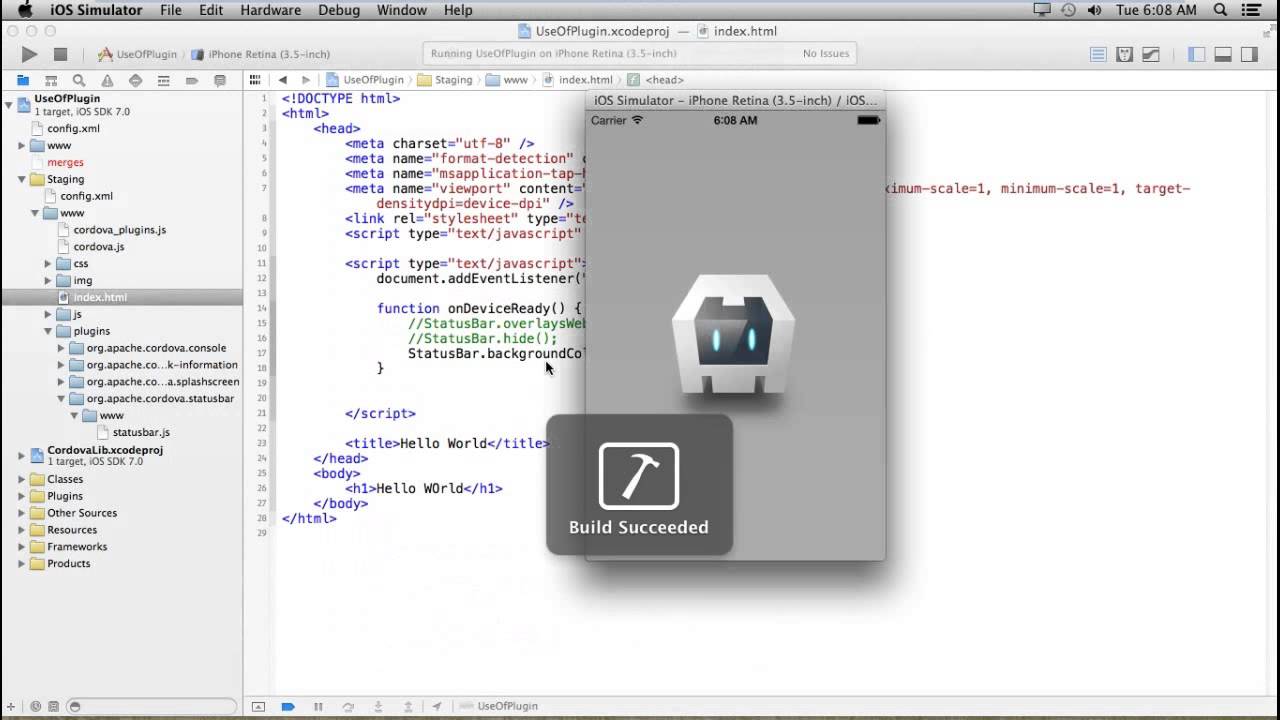Expand the Frameworks group
This screenshot has width=1280, height=720.
[22, 547]
